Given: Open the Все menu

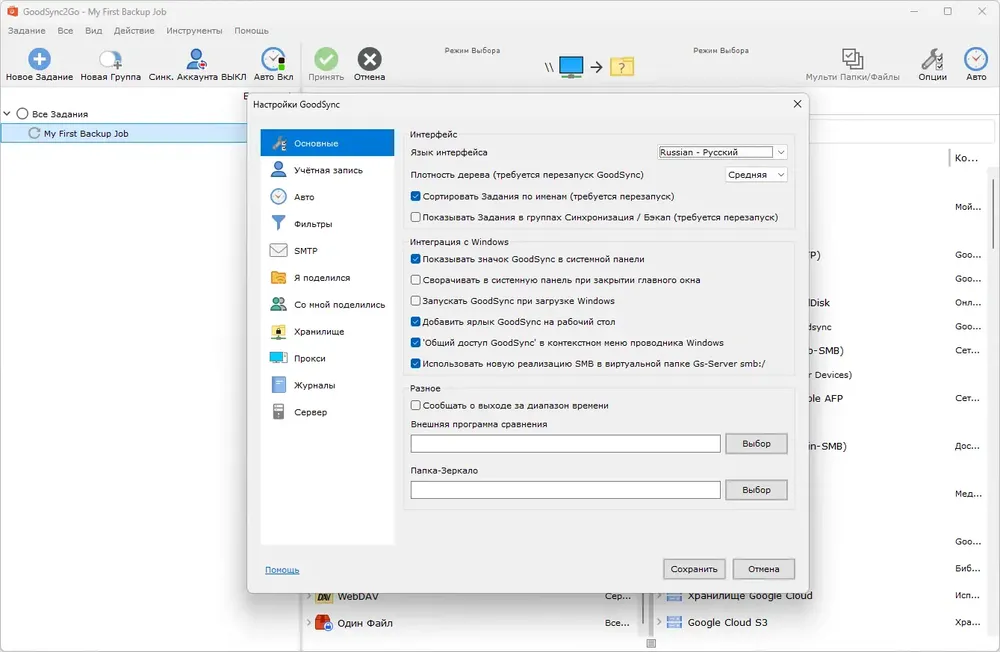Looking at the screenshot, I should click(x=65, y=31).
